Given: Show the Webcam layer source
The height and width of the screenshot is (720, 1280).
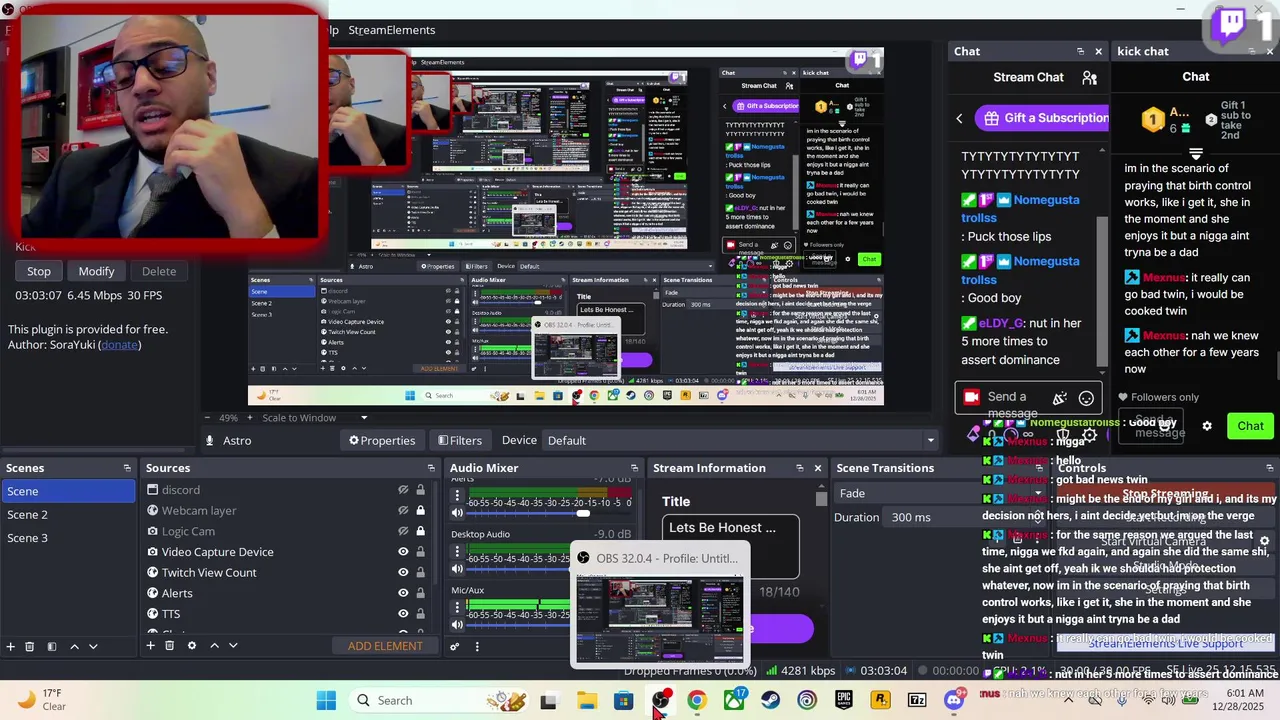Looking at the screenshot, I should [403, 511].
